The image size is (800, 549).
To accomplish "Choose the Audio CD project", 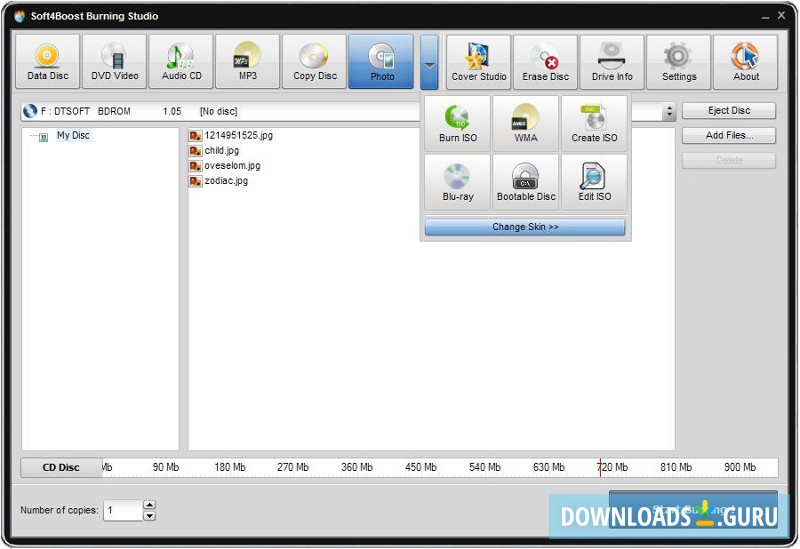I will 181,62.
